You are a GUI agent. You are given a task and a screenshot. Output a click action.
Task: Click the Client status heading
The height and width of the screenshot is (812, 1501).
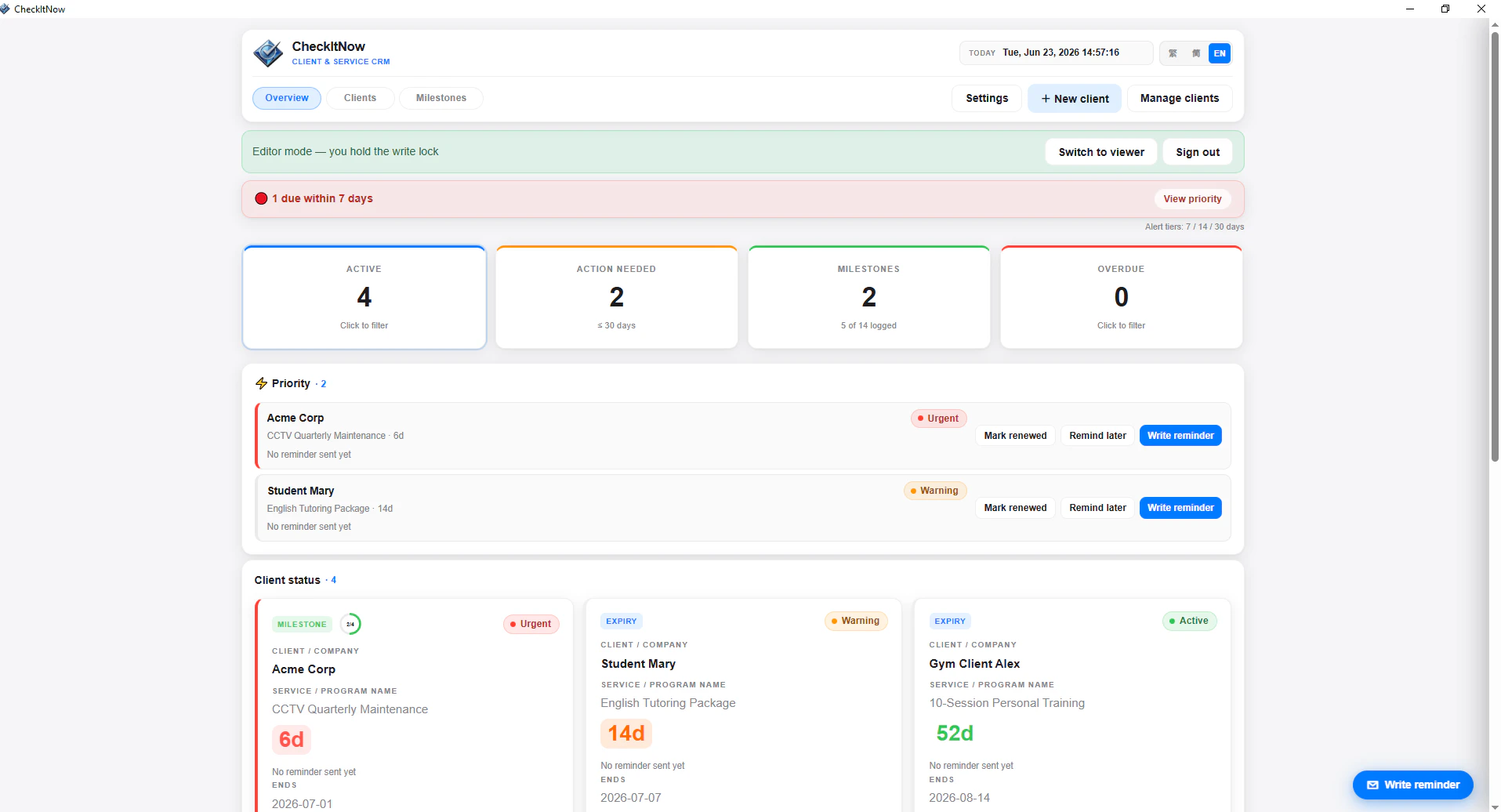(288, 580)
